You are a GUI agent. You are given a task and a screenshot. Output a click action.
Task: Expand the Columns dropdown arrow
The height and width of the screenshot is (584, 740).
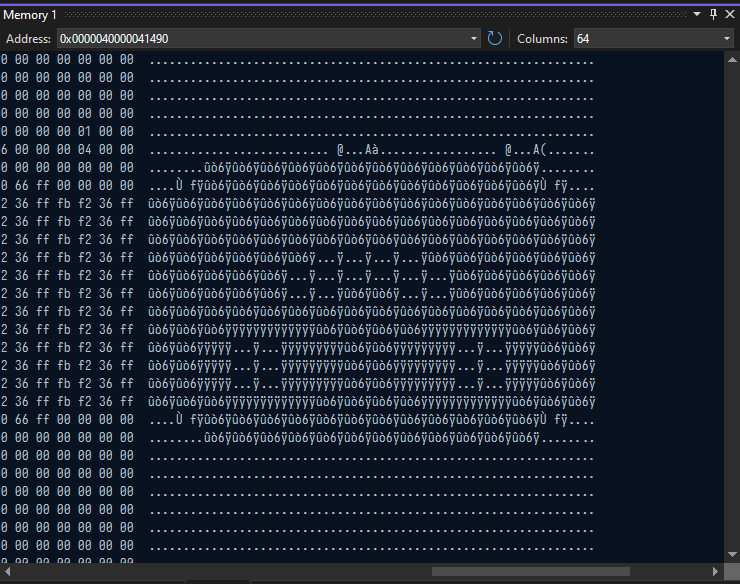(x=726, y=39)
